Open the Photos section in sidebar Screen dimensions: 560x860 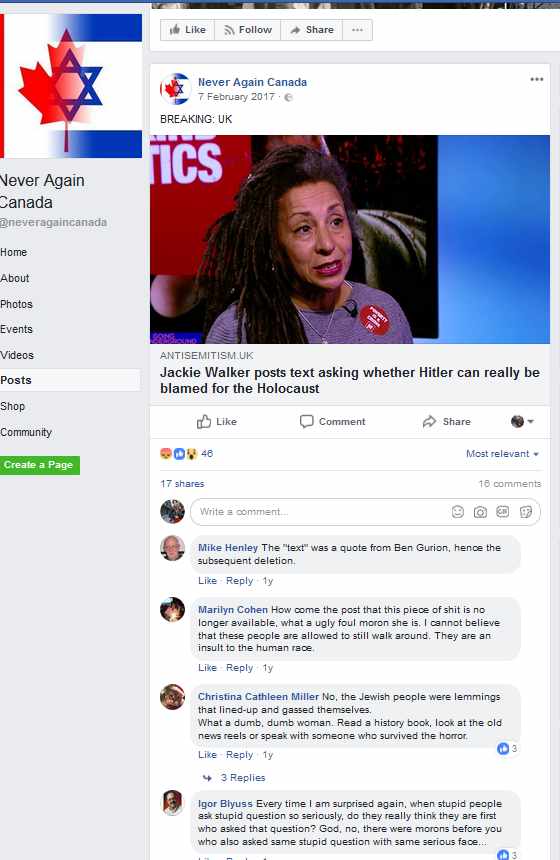click(x=16, y=304)
